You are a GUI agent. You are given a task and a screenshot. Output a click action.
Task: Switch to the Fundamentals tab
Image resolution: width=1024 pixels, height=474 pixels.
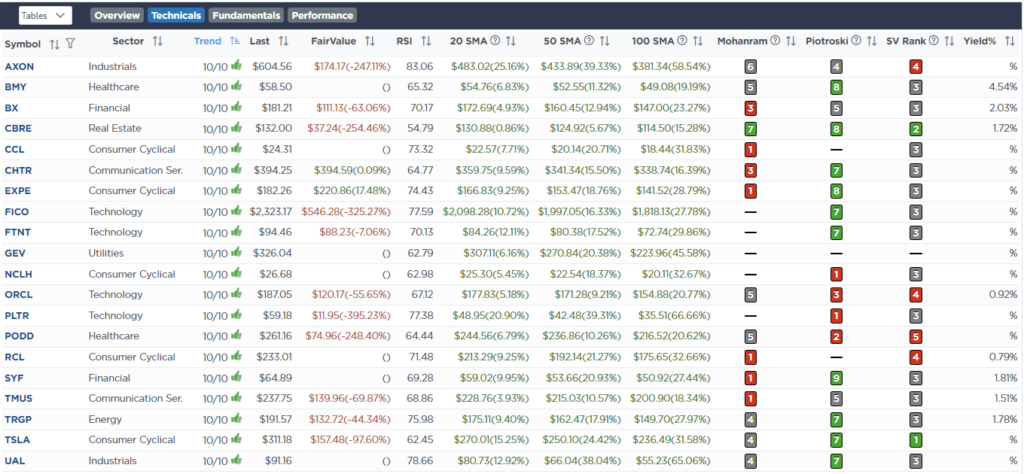tap(245, 16)
